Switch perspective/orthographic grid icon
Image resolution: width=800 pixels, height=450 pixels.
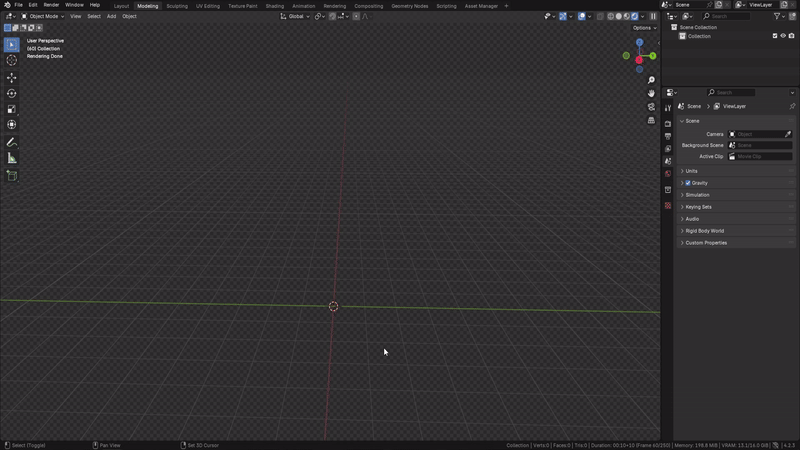651,120
